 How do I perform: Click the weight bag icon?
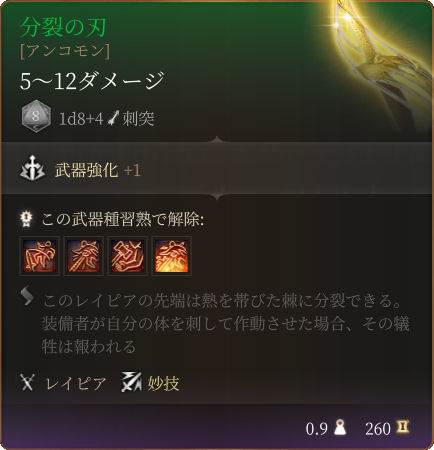pyautogui.click(x=340, y=428)
